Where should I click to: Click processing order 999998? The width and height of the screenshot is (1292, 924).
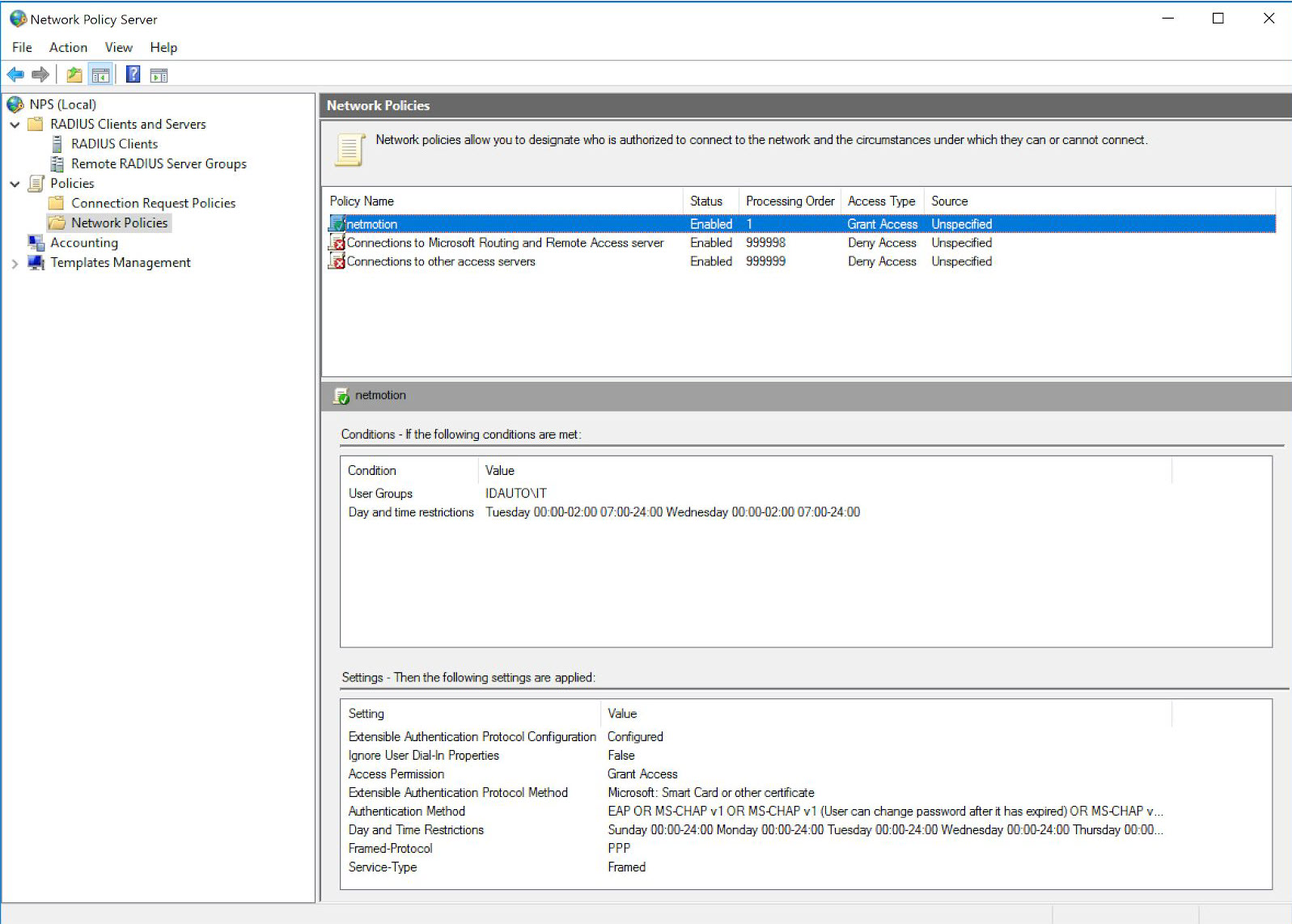(765, 243)
